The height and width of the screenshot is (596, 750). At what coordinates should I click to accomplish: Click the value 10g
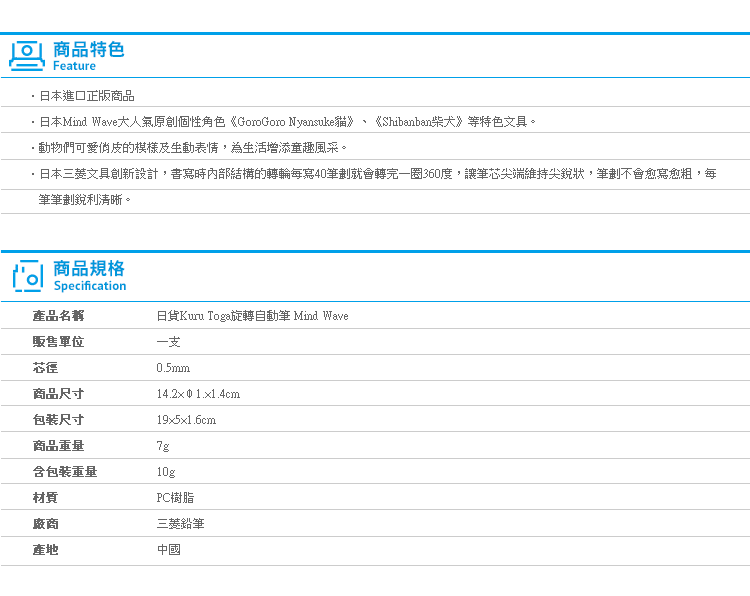click(x=166, y=472)
